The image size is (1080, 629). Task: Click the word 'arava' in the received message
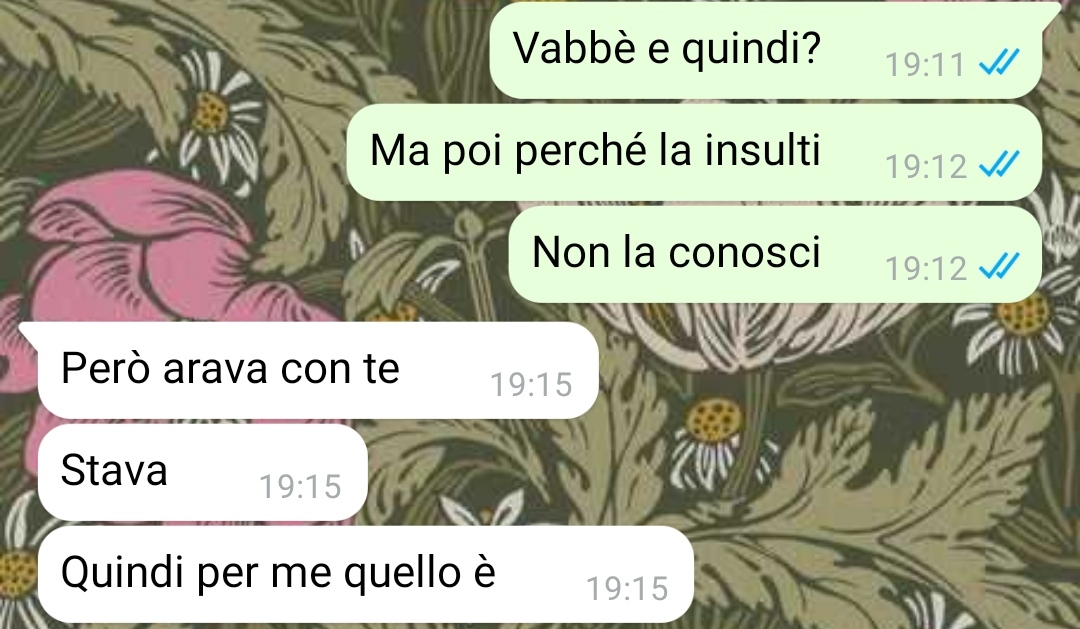tap(216, 369)
